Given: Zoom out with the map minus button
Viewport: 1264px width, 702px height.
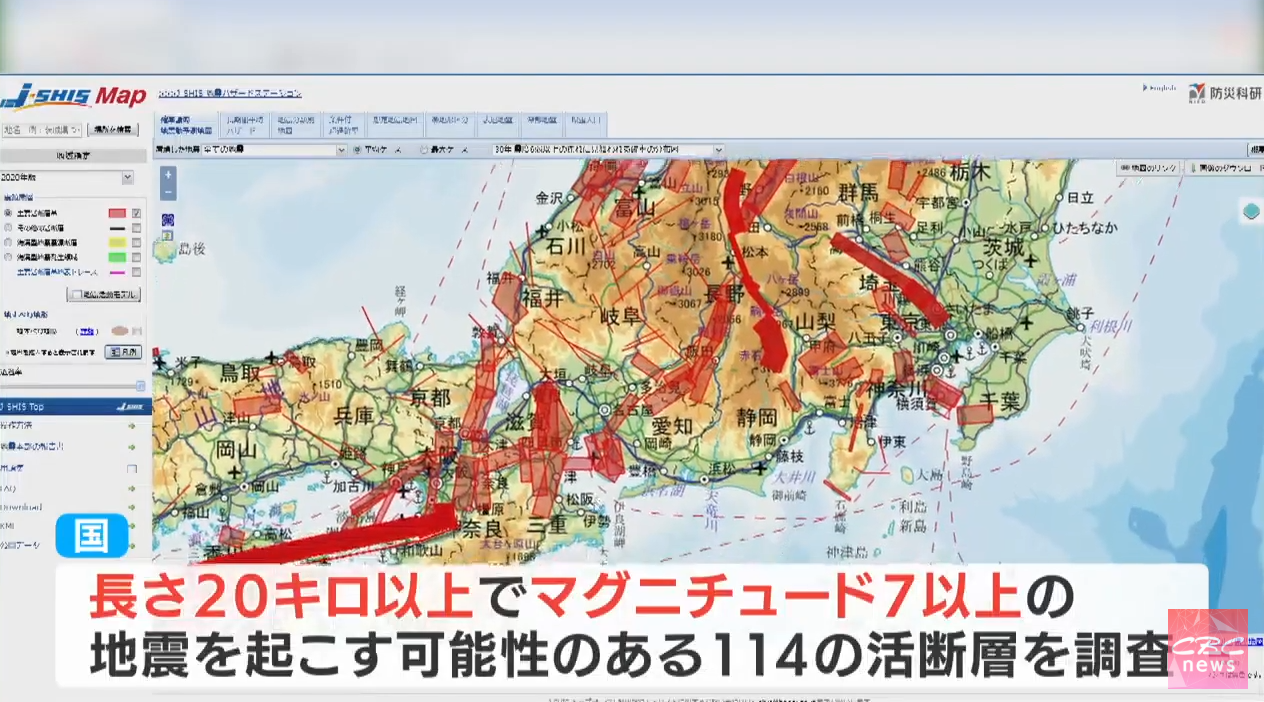Looking at the screenshot, I should (168, 191).
